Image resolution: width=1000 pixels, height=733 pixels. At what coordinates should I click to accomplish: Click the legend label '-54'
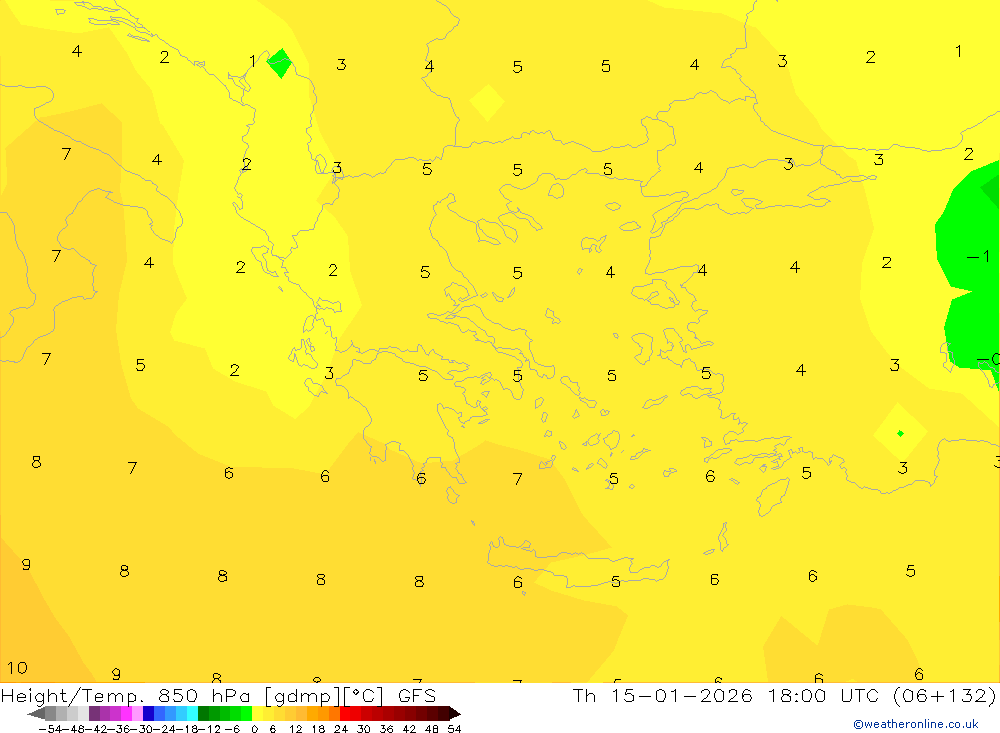tap(50, 729)
